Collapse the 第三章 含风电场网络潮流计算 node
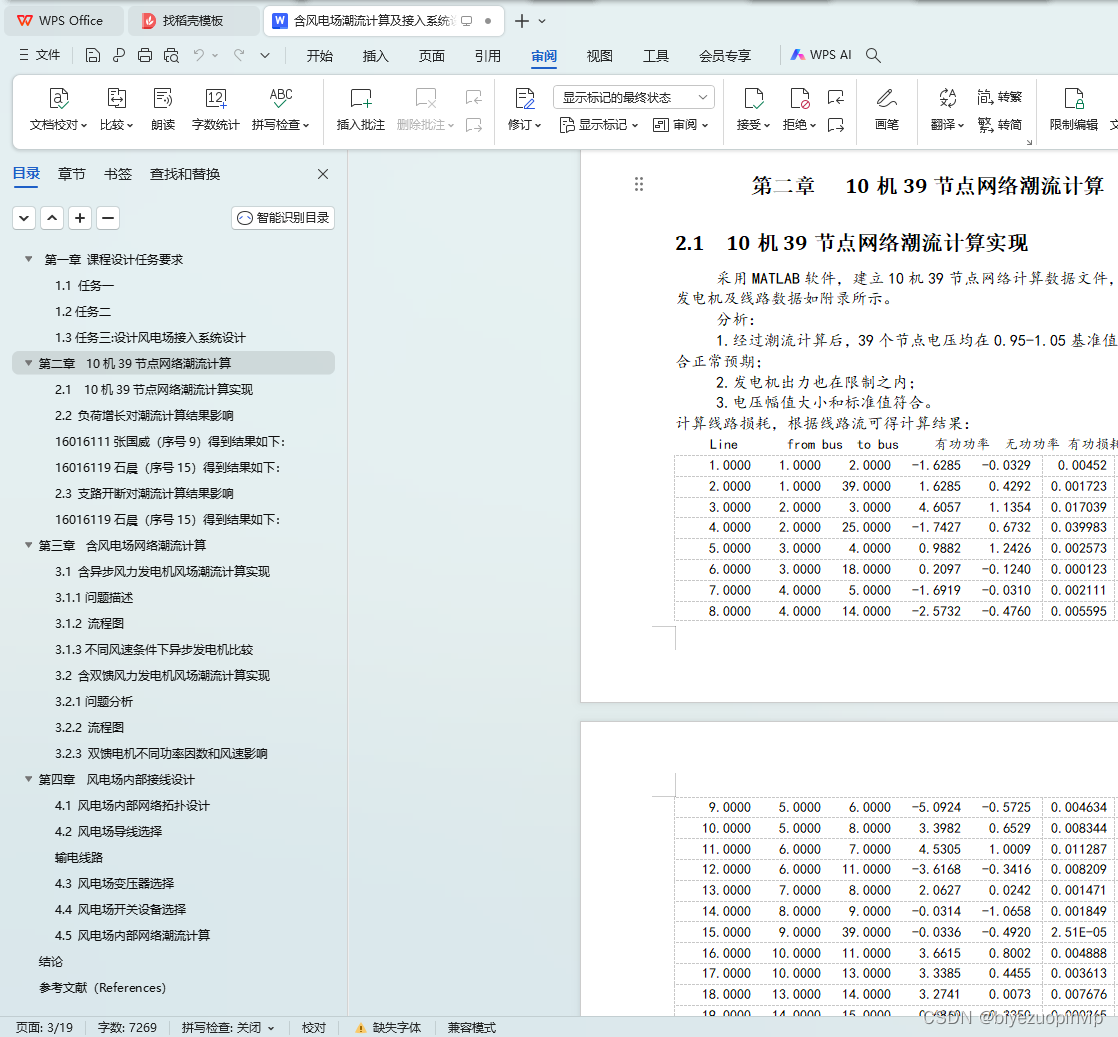This screenshot has width=1118, height=1037. (29, 545)
